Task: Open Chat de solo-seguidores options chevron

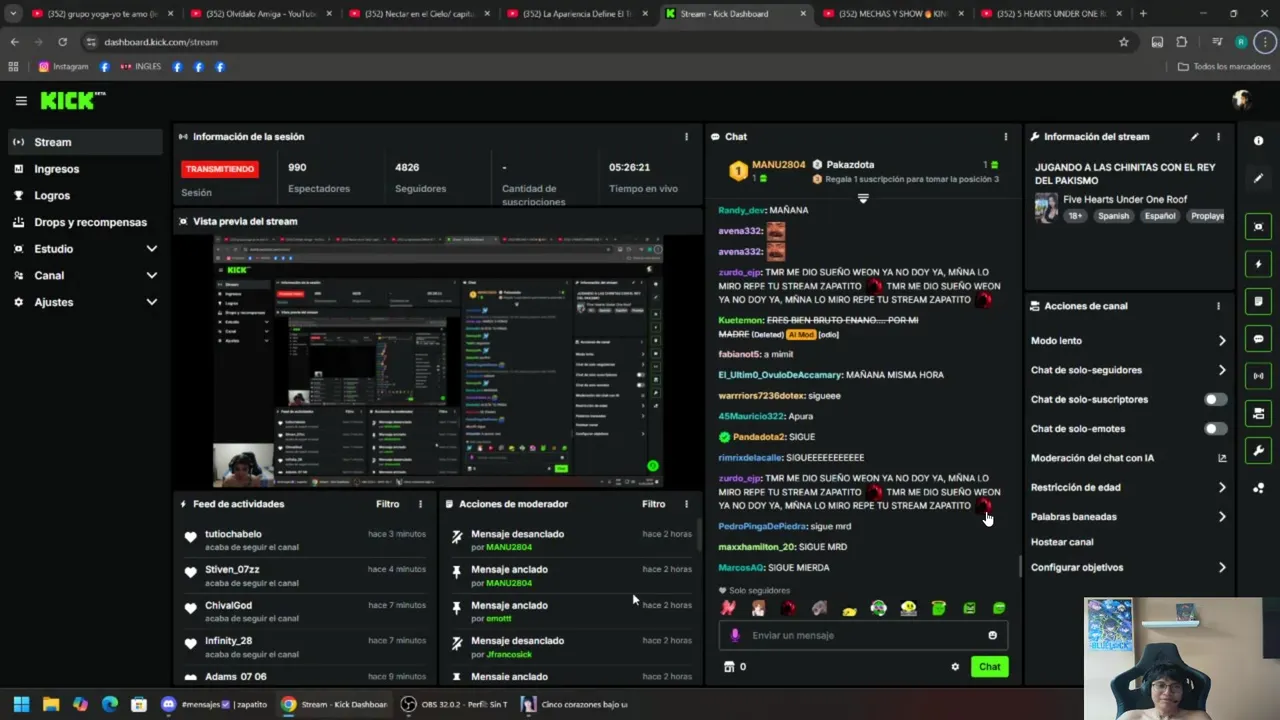Action: coord(1222,370)
